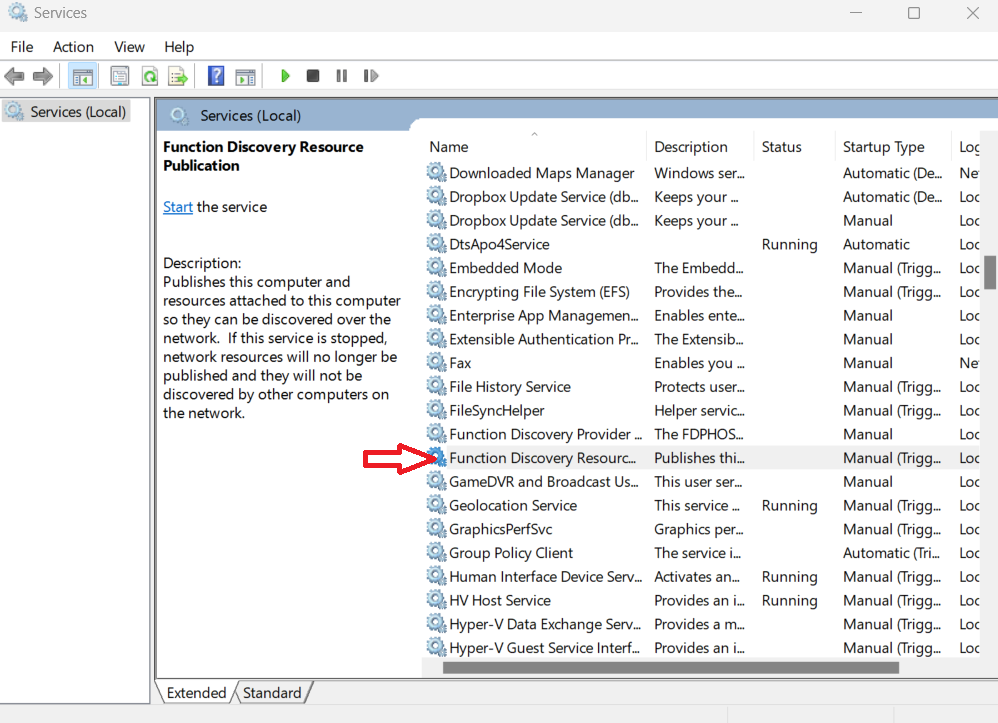
Task: Open the Action menu
Action: (x=73, y=47)
